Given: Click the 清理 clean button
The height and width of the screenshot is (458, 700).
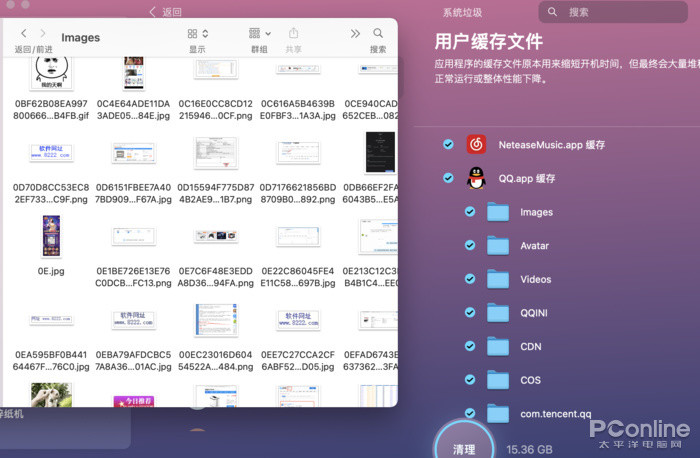Looking at the screenshot, I should 464,442.
